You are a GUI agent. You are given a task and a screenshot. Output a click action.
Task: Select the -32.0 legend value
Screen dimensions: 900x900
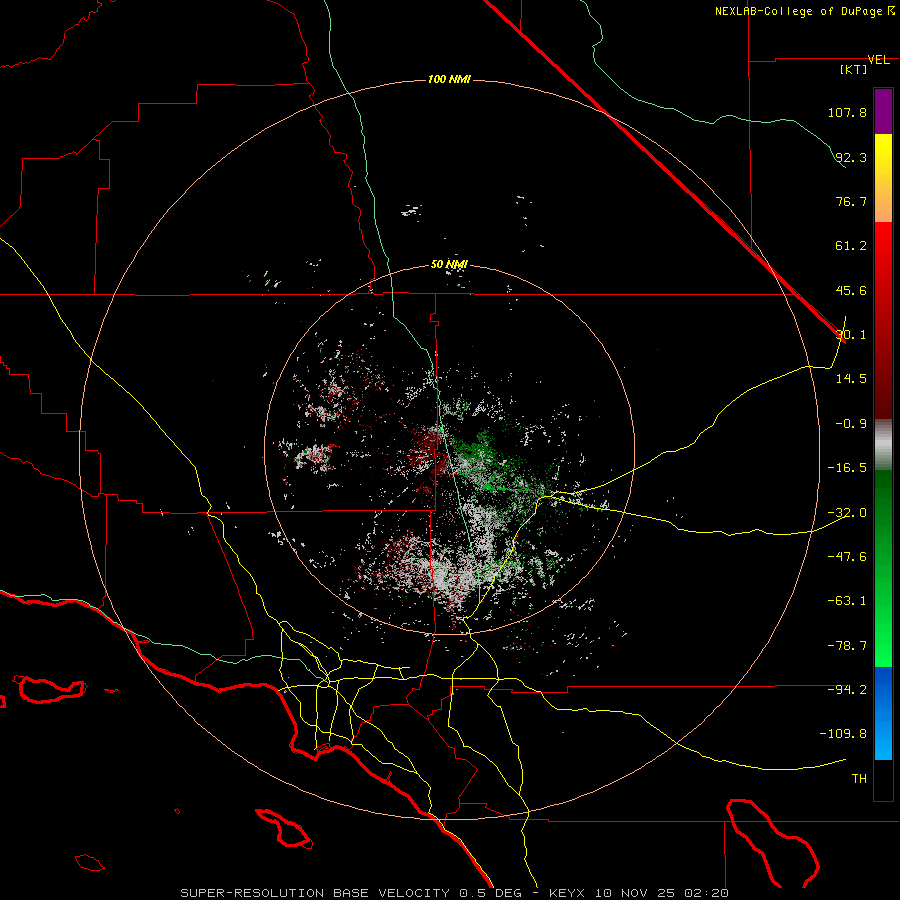(x=847, y=513)
